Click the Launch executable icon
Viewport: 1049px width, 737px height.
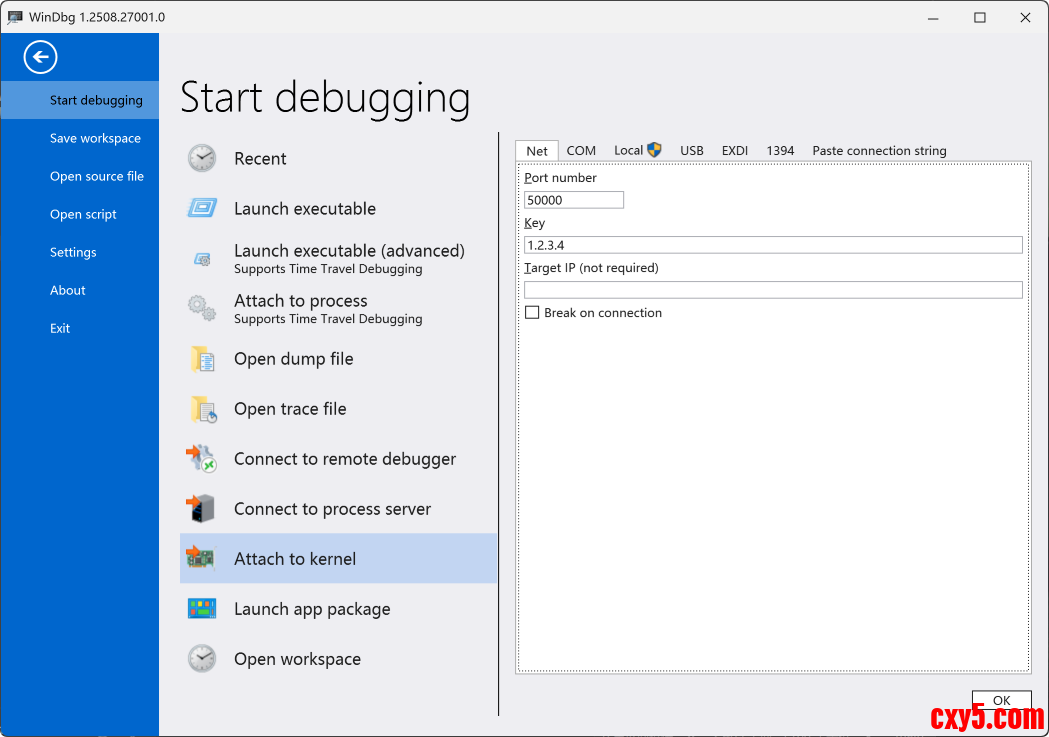[202, 209]
